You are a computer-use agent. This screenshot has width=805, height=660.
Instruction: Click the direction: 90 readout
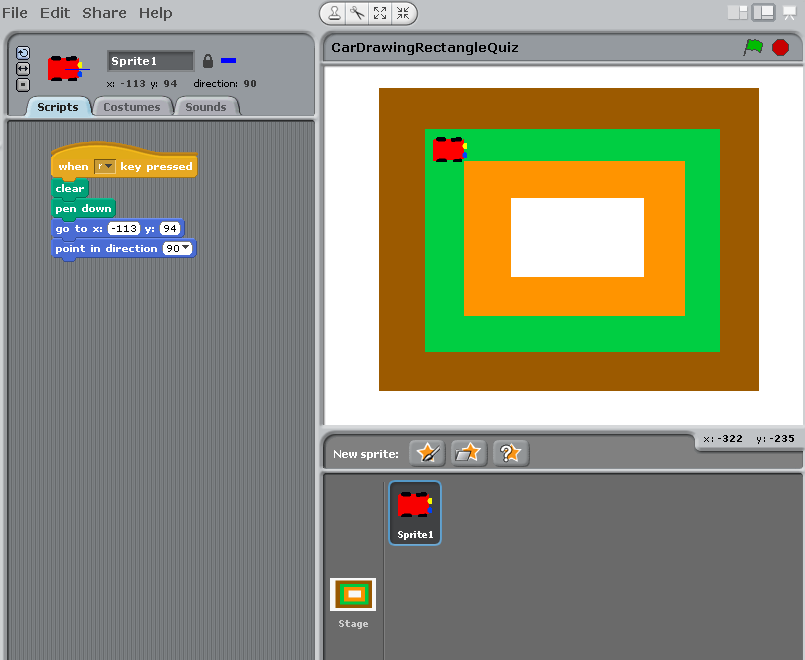coord(225,84)
